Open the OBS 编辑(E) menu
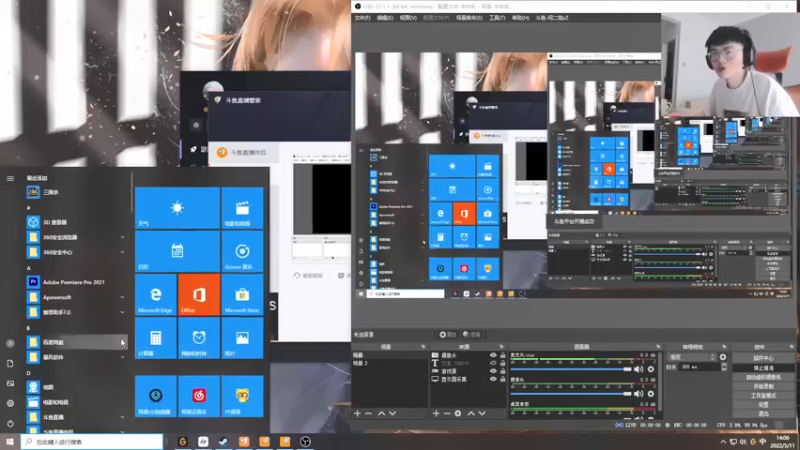 pyautogui.click(x=385, y=18)
